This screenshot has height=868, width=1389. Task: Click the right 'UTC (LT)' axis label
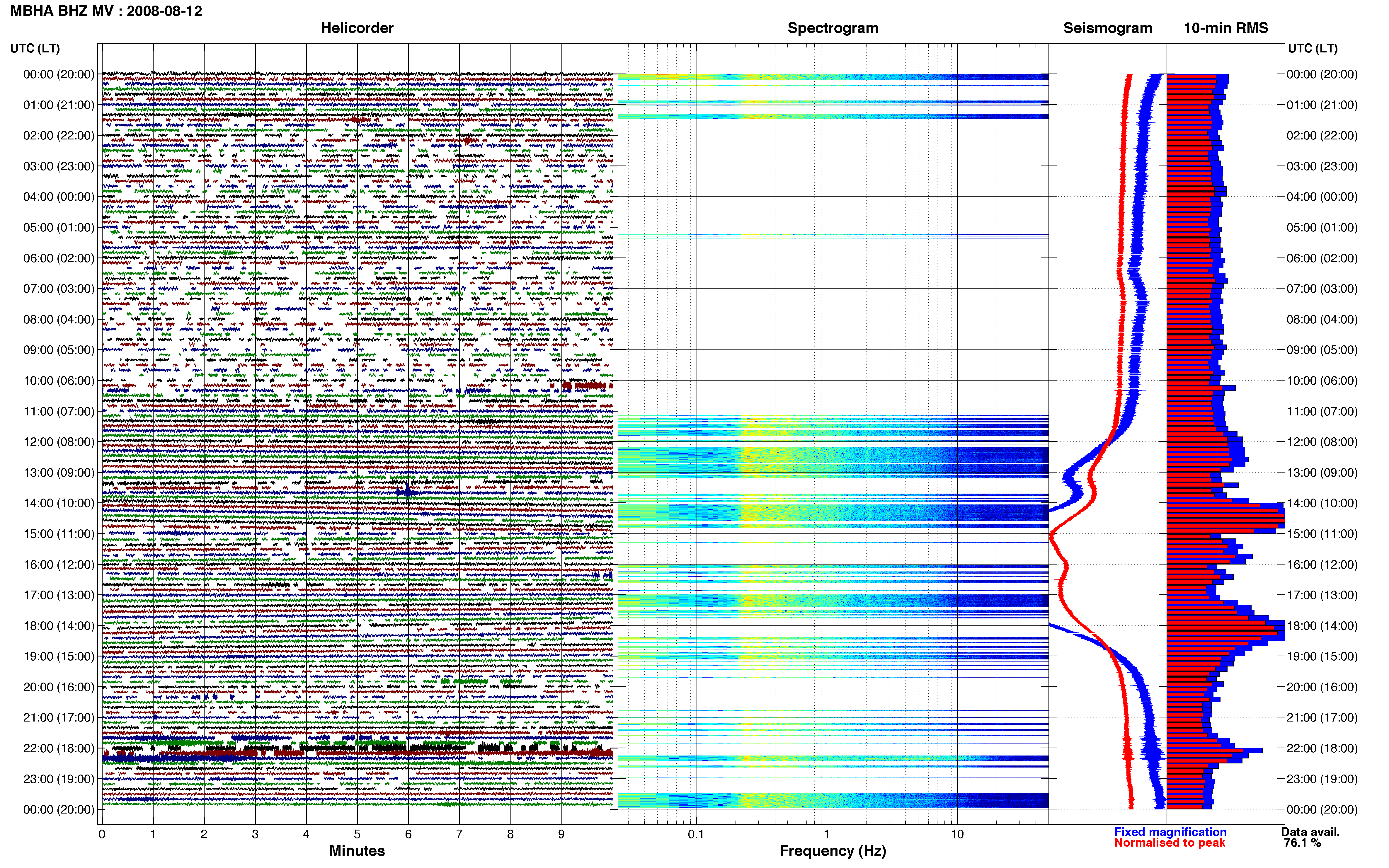coord(1313,48)
